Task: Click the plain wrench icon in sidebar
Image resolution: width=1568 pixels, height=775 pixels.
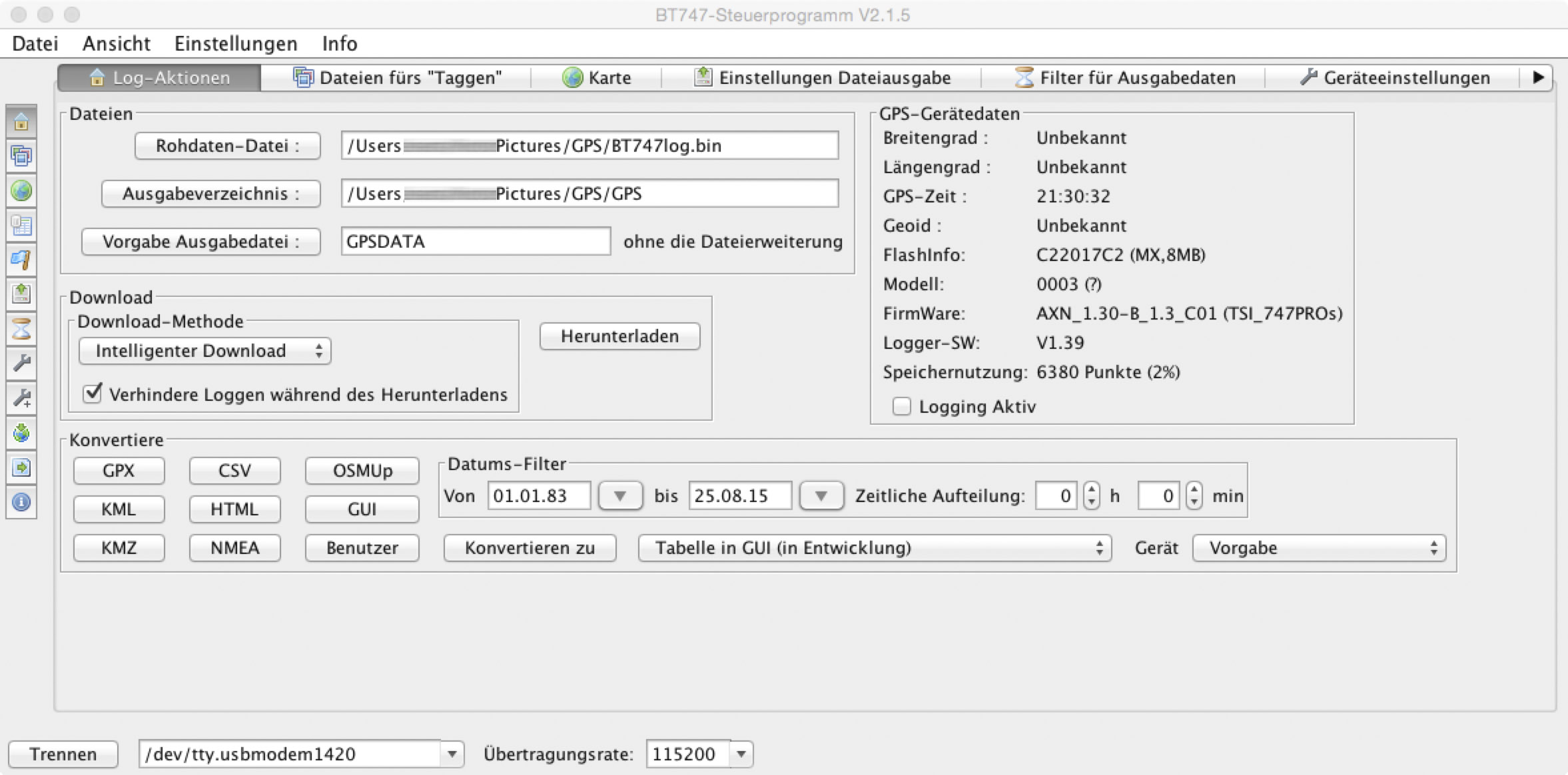Action: point(21,364)
